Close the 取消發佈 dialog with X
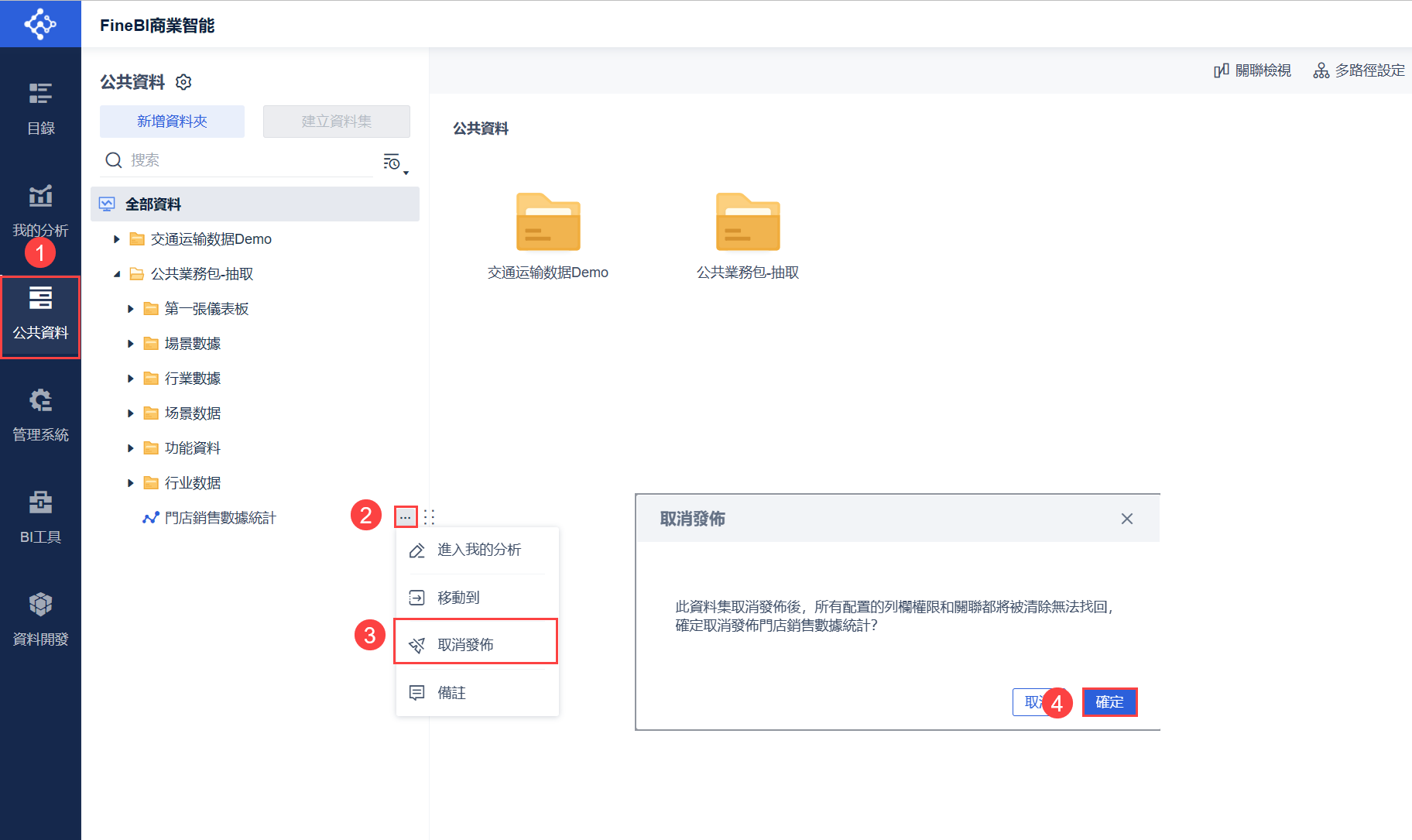This screenshot has width=1412, height=840. pyautogui.click(x=1127, y=519)
